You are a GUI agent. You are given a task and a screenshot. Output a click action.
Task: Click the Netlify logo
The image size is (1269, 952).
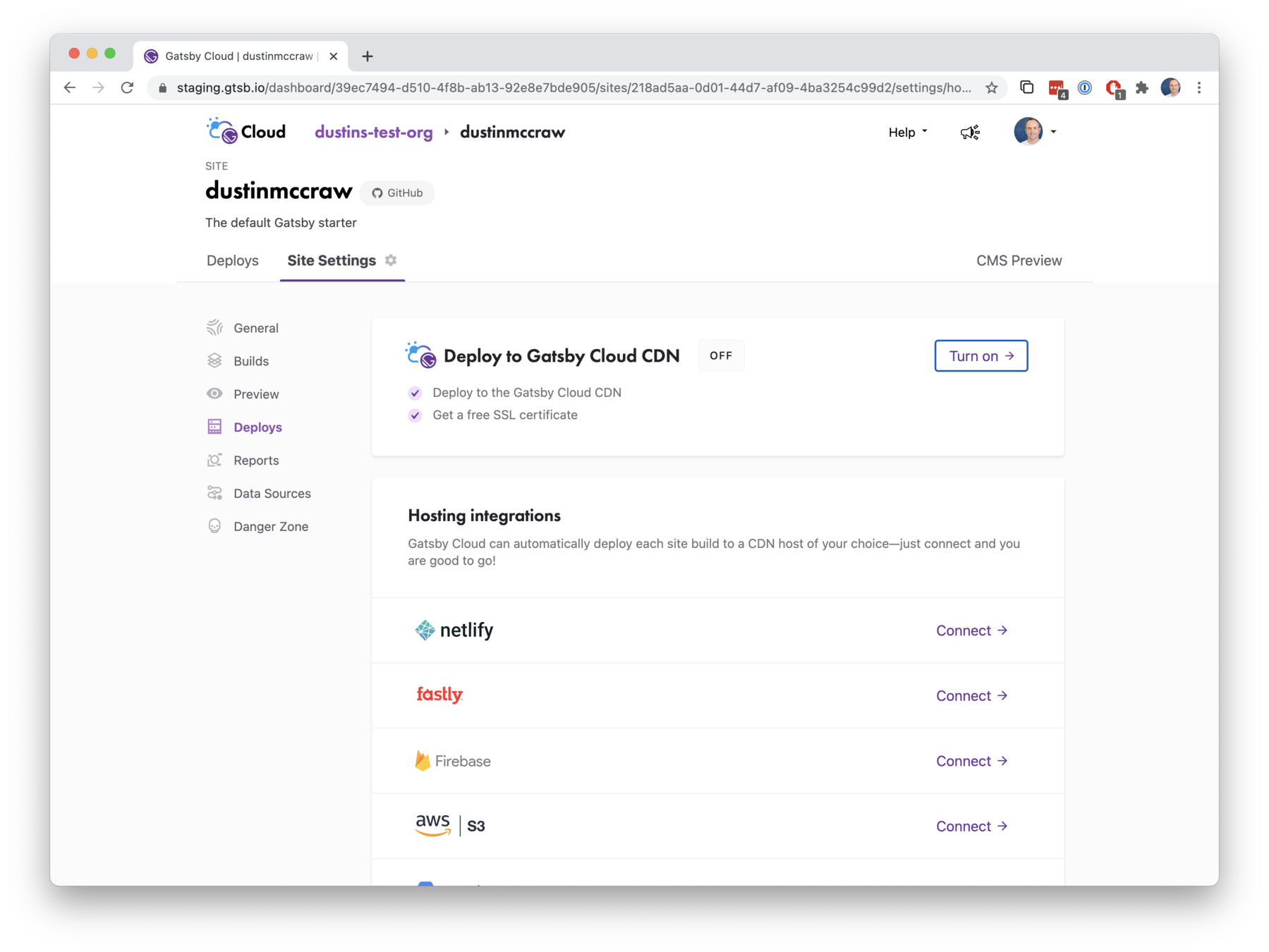click(x=454, y=630)
